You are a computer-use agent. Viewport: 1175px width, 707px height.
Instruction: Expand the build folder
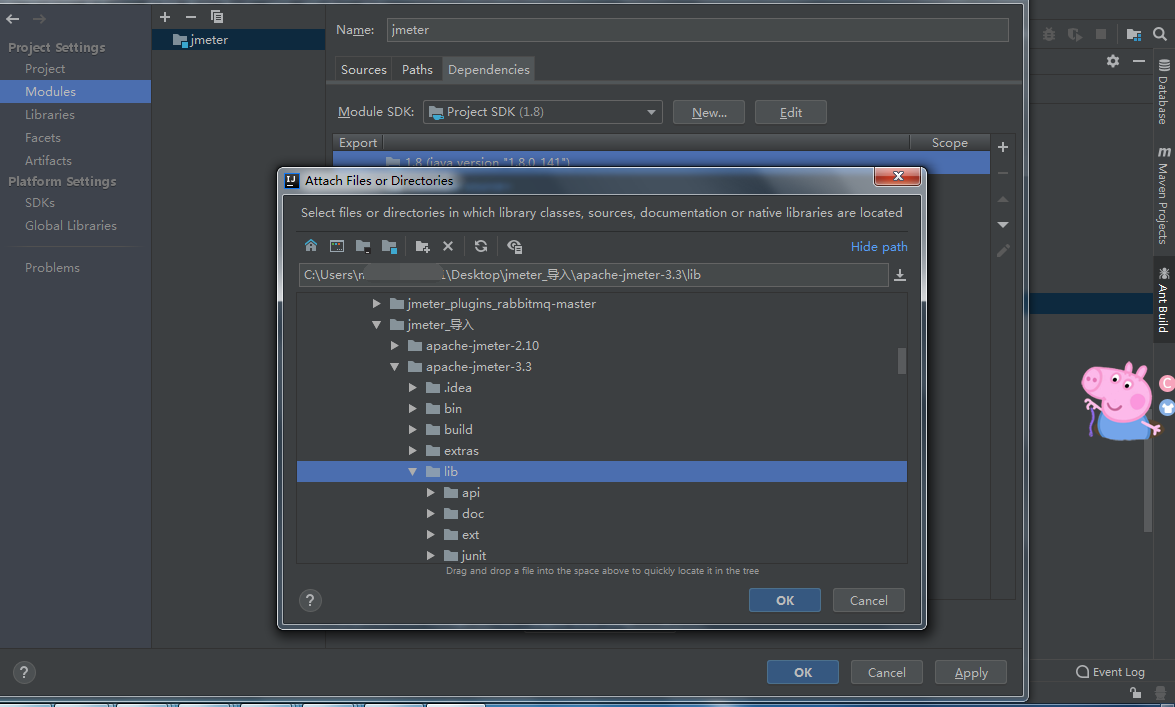[412, 430]
